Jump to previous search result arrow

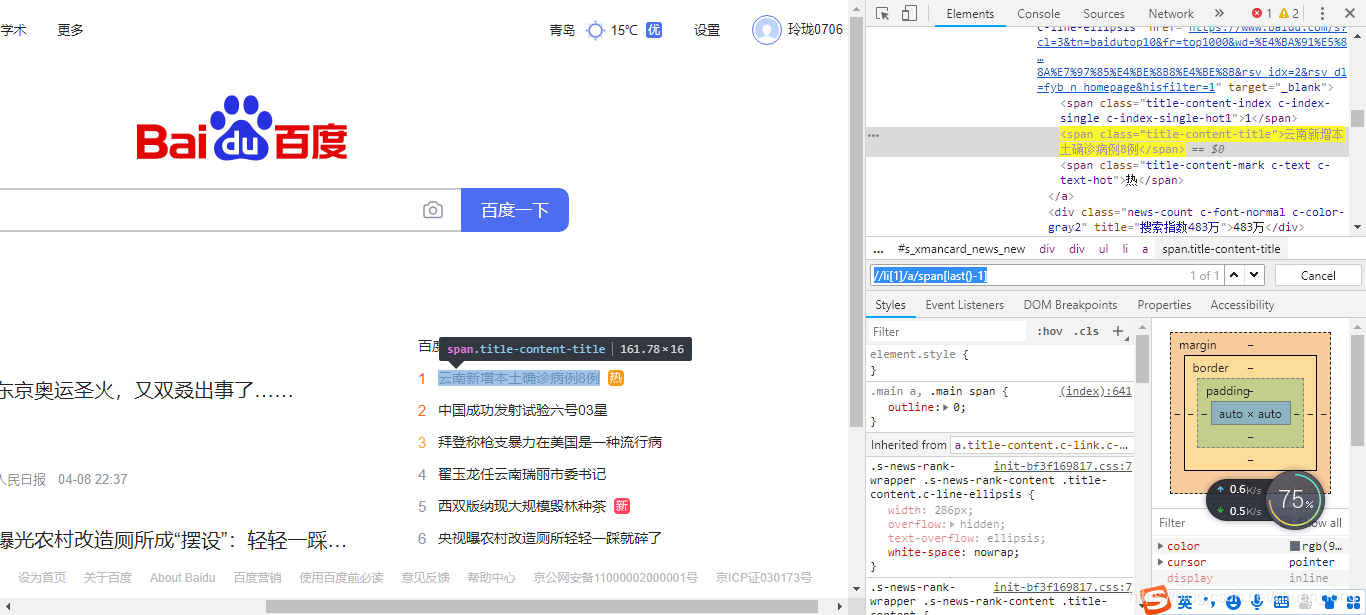click(1235, 275)
